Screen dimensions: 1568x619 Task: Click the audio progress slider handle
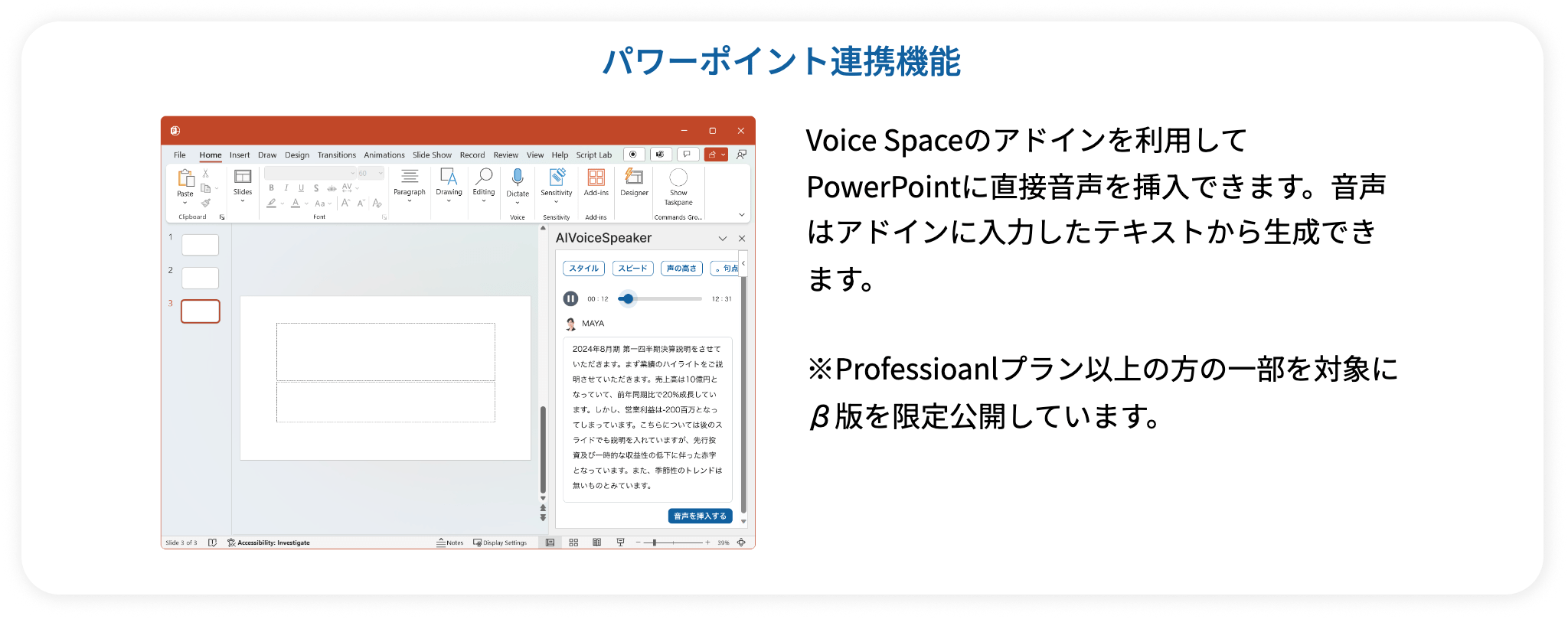628,298
